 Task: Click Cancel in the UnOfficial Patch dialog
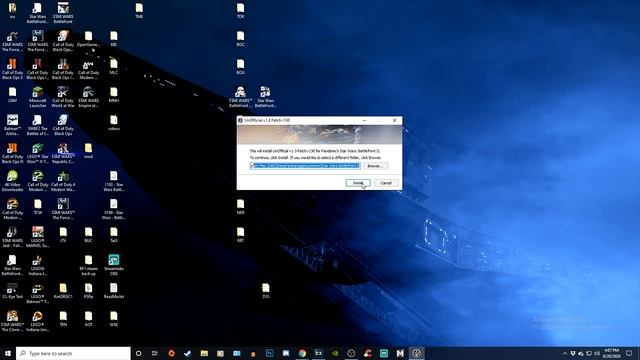tap(386, 183)
